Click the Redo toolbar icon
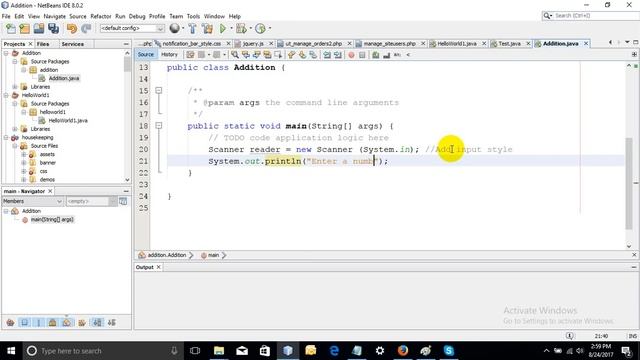Image resolution: width=640 pixels, height=360 pixels. [x=86, y=29]
